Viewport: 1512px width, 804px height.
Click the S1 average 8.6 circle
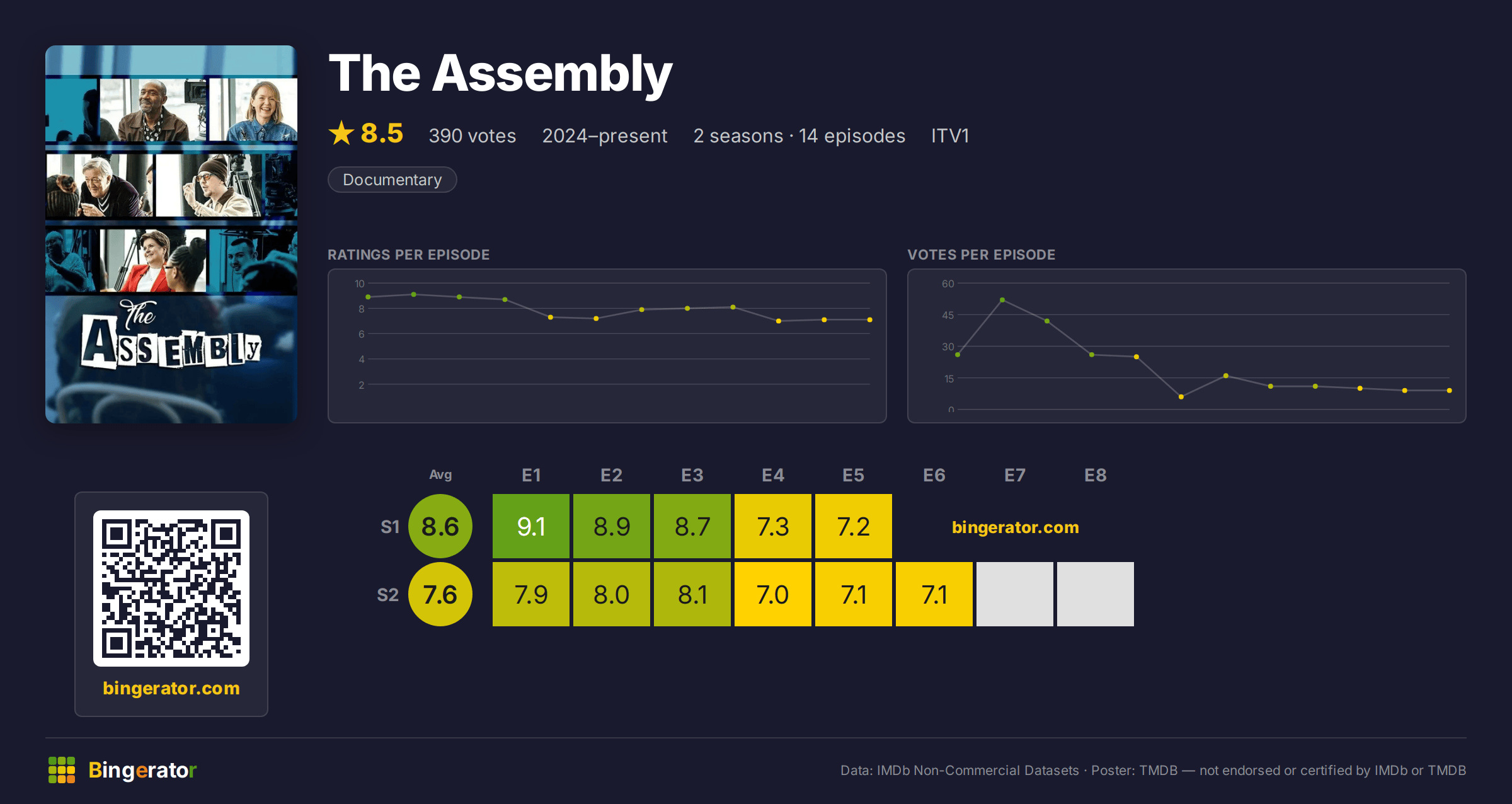(440, 526)
